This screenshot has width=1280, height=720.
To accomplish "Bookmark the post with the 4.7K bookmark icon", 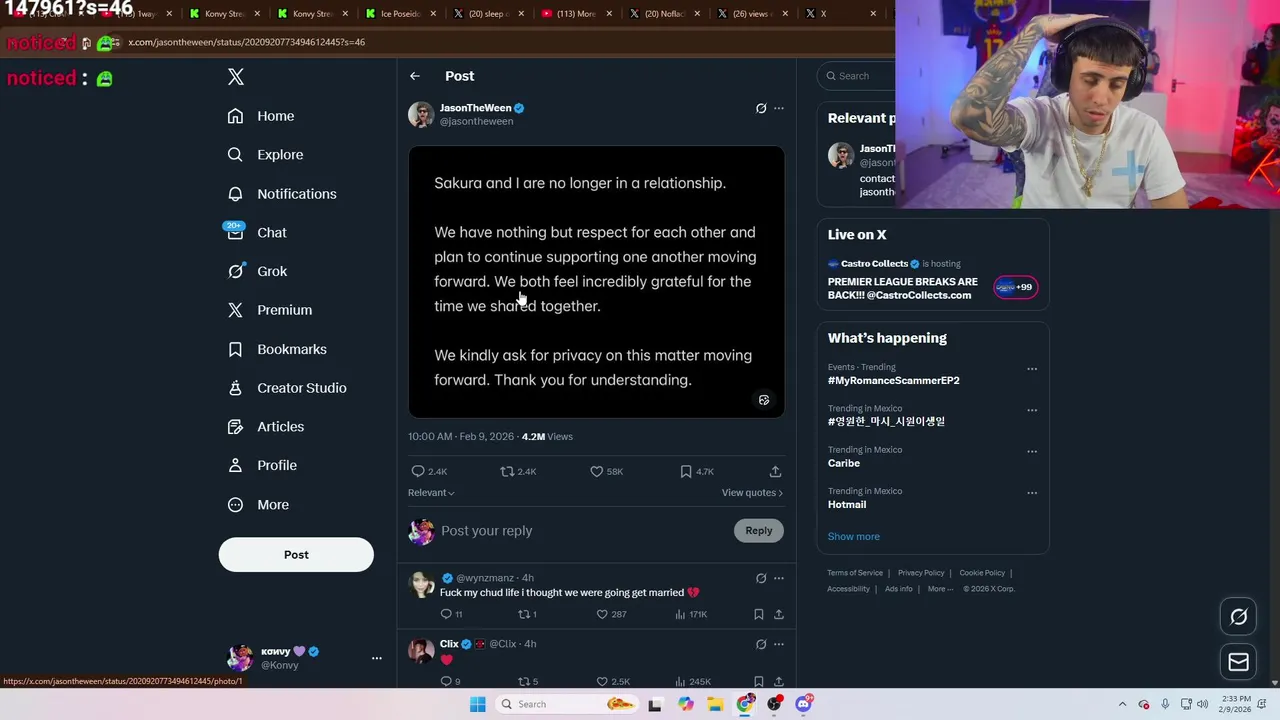I will [x=686, y=471].
